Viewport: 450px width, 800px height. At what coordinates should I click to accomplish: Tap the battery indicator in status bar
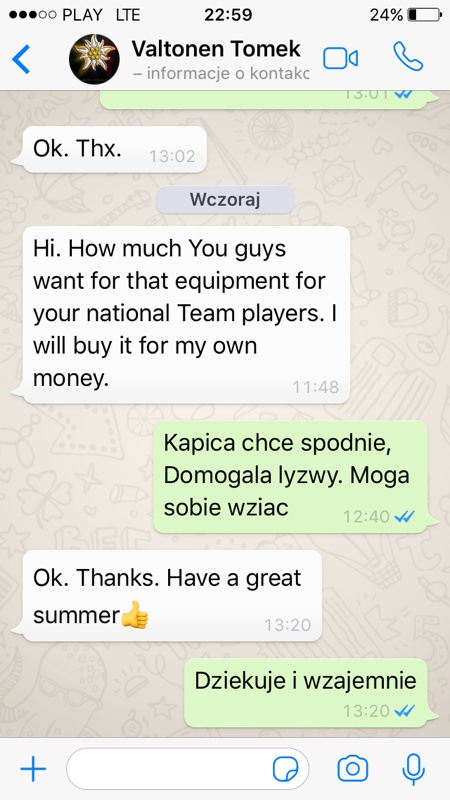[424, 15]
